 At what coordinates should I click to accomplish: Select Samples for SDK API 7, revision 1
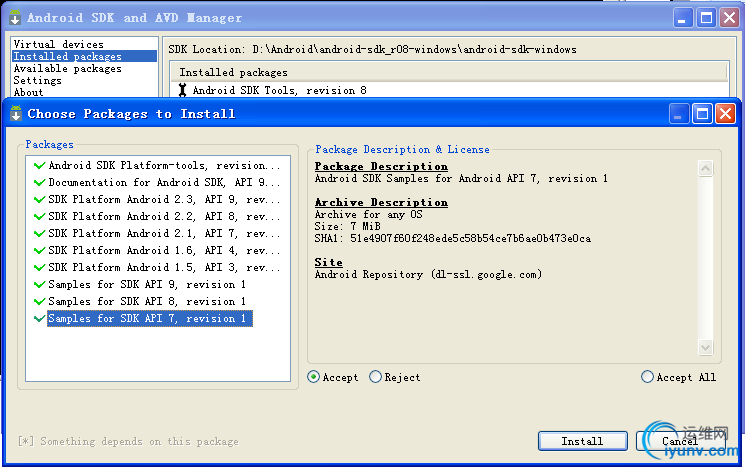(x=150, y=318)
